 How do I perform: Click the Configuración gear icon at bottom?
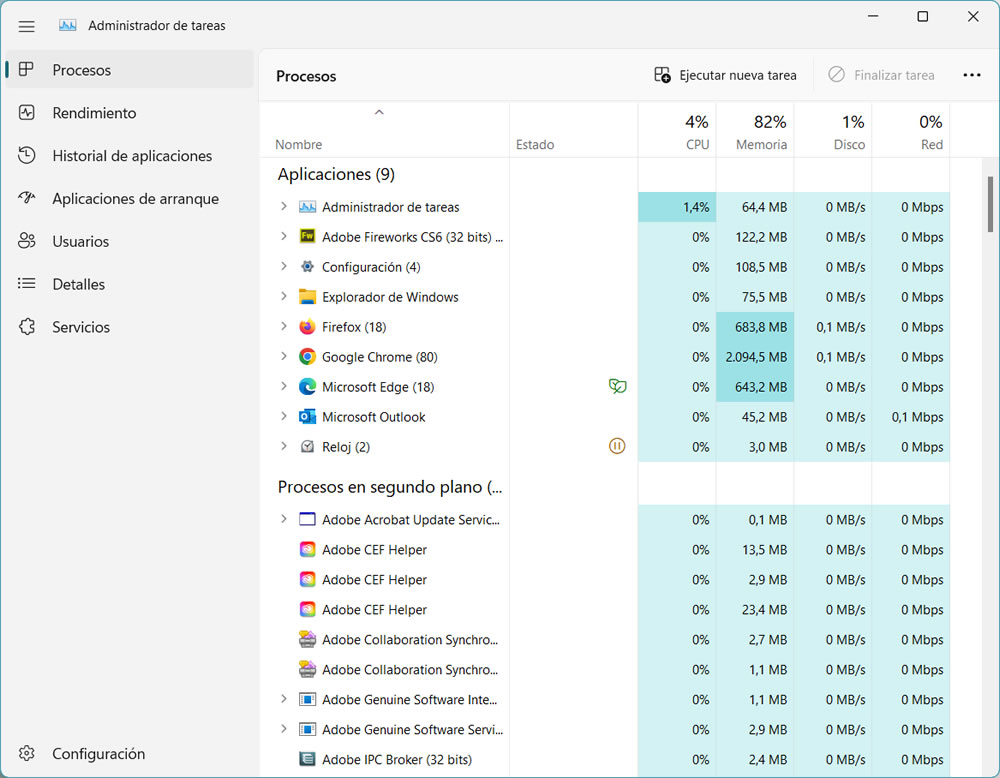click(x=26, y=754)
